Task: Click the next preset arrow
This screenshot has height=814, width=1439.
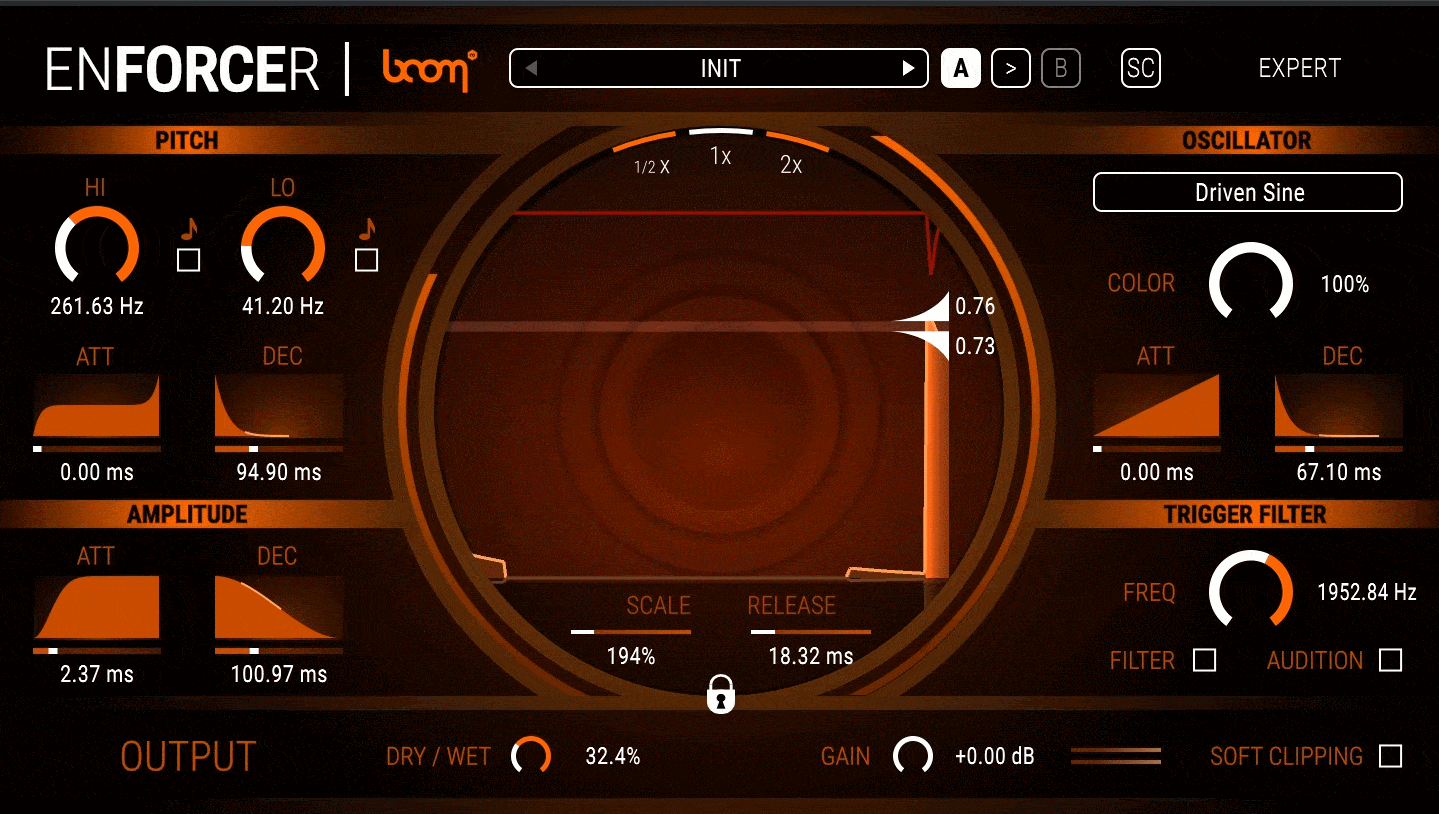Action: (907, 67)
